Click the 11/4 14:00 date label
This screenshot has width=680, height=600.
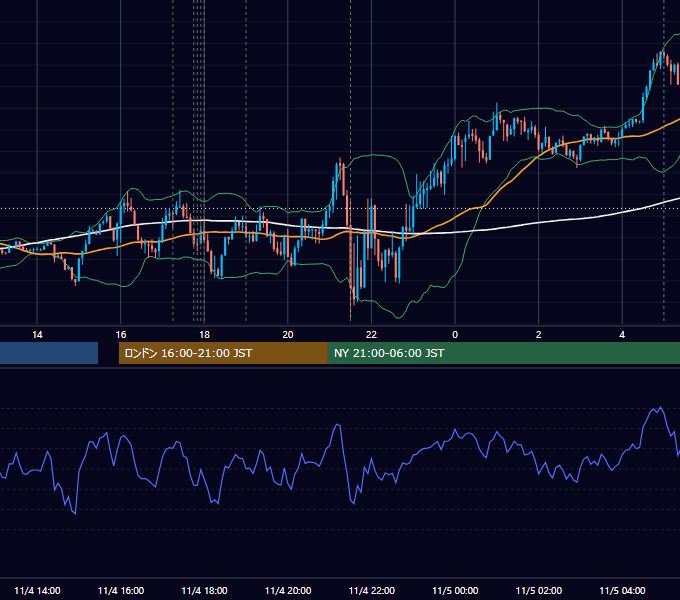(x=37, y=590)
